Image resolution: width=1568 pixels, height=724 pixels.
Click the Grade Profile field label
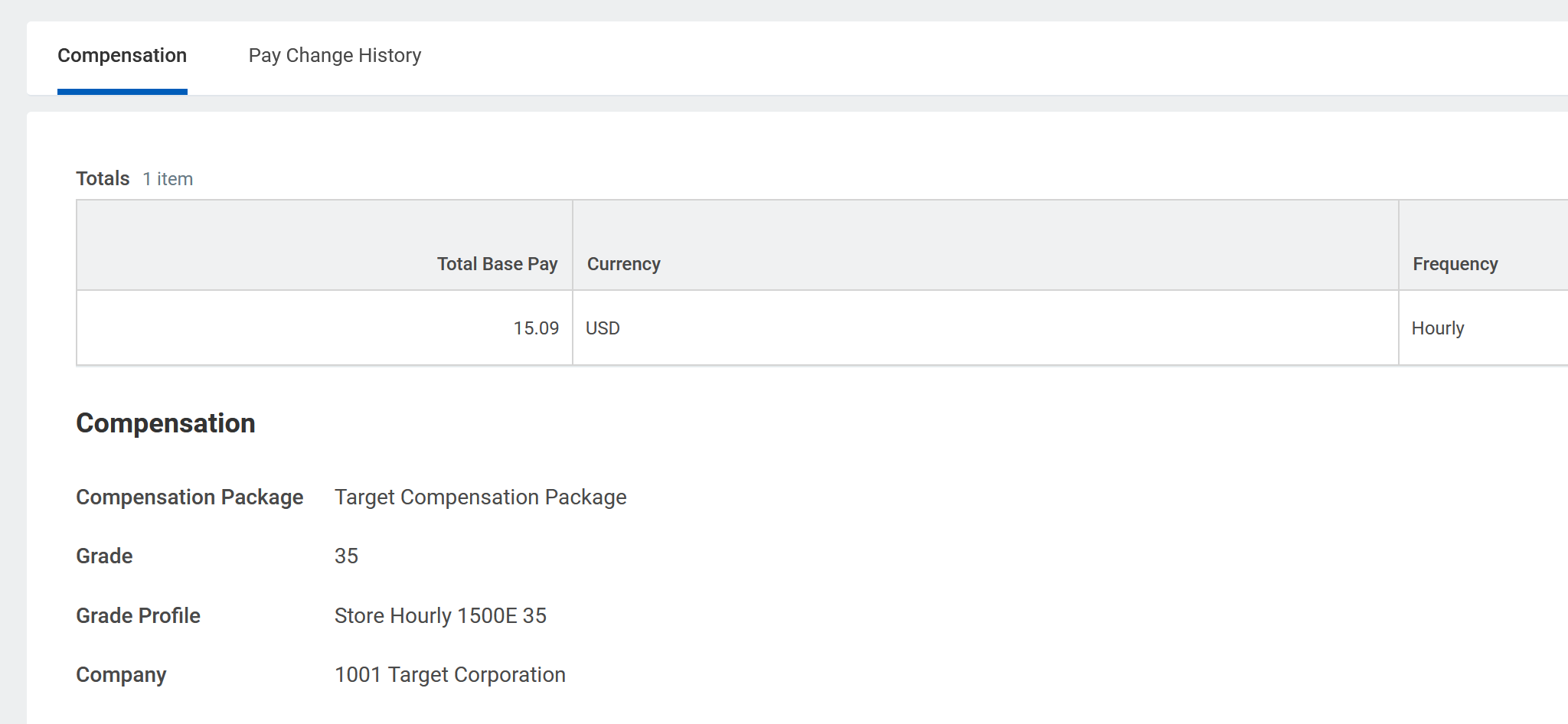(138, 616)
